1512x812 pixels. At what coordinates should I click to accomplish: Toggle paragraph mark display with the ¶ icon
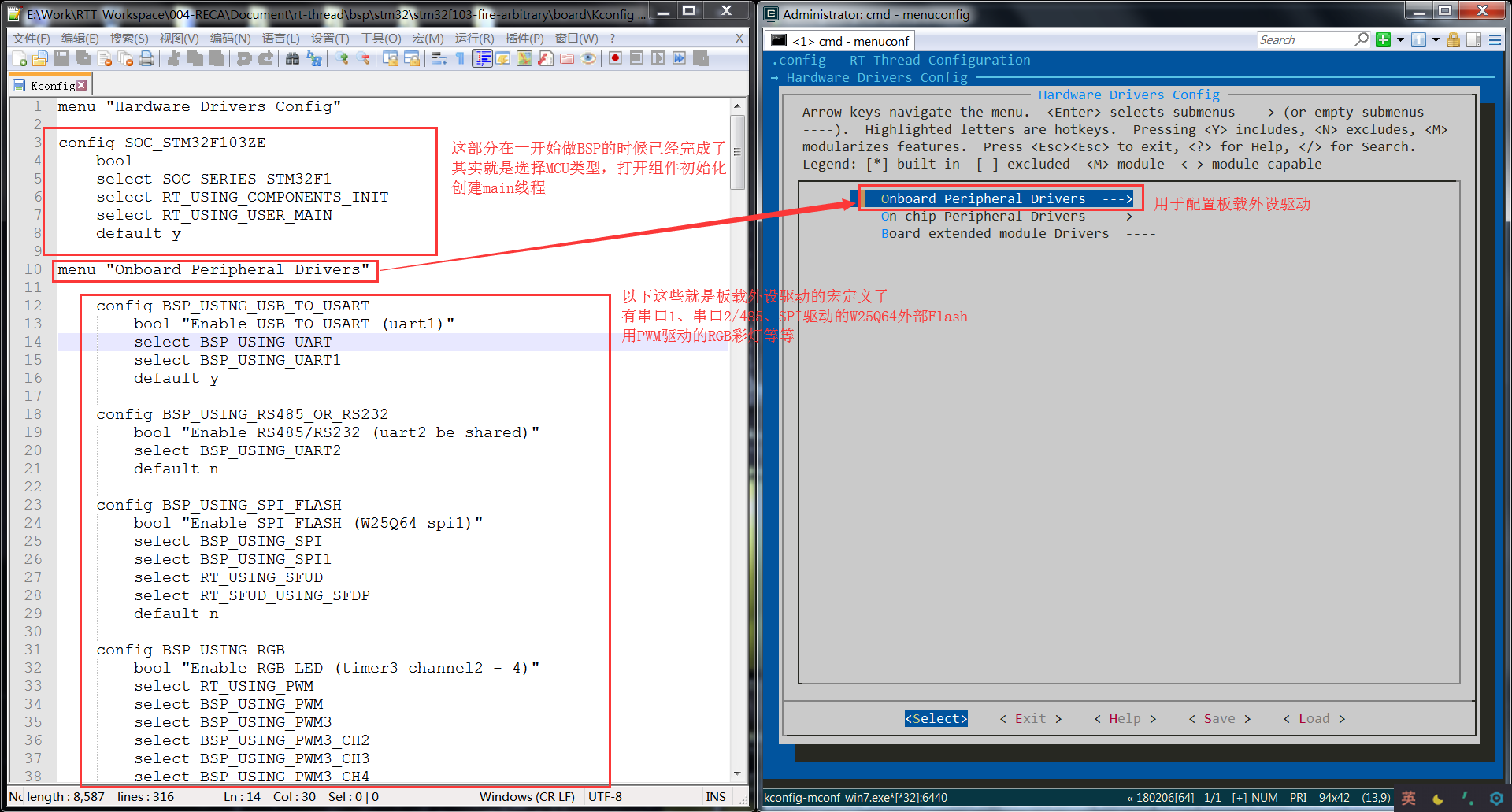[x=459, y=58]
